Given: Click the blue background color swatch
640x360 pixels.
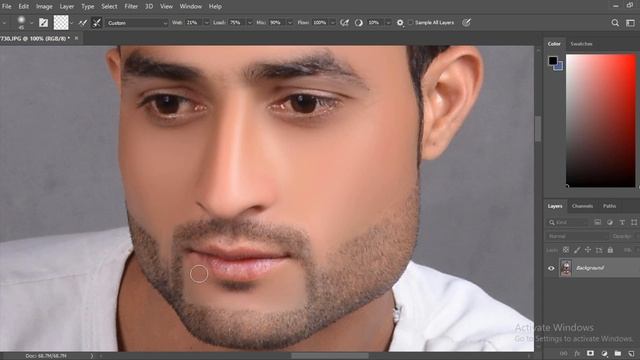Looking at the screenshot, I should (560, 67).
